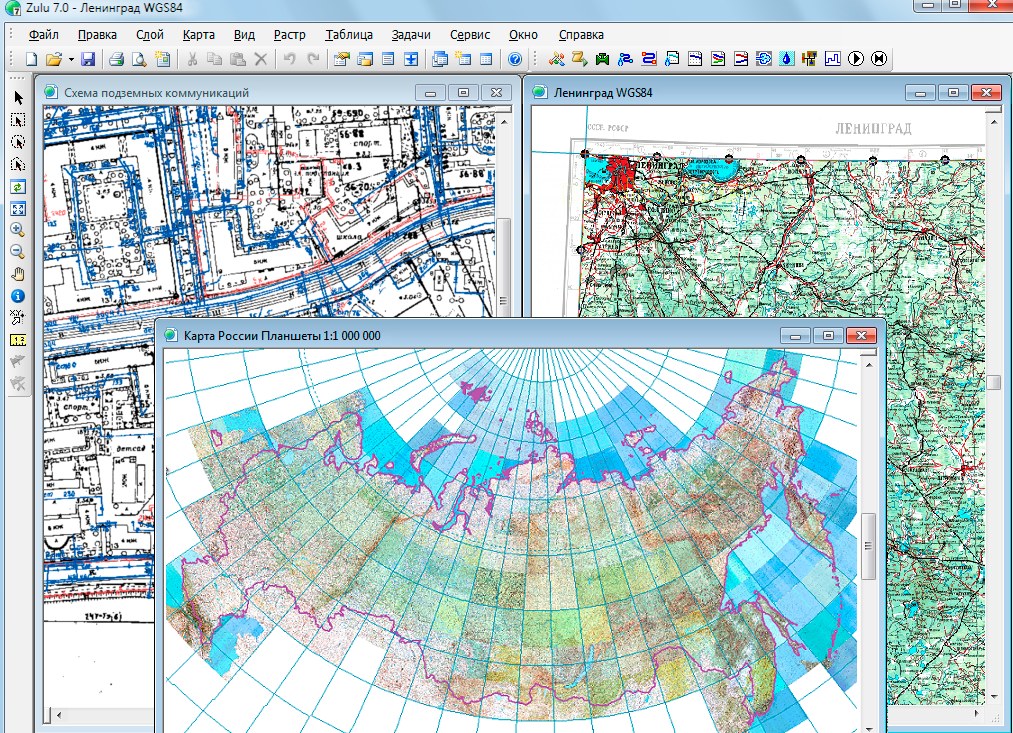Open the Файл menu

click(43, 35)
